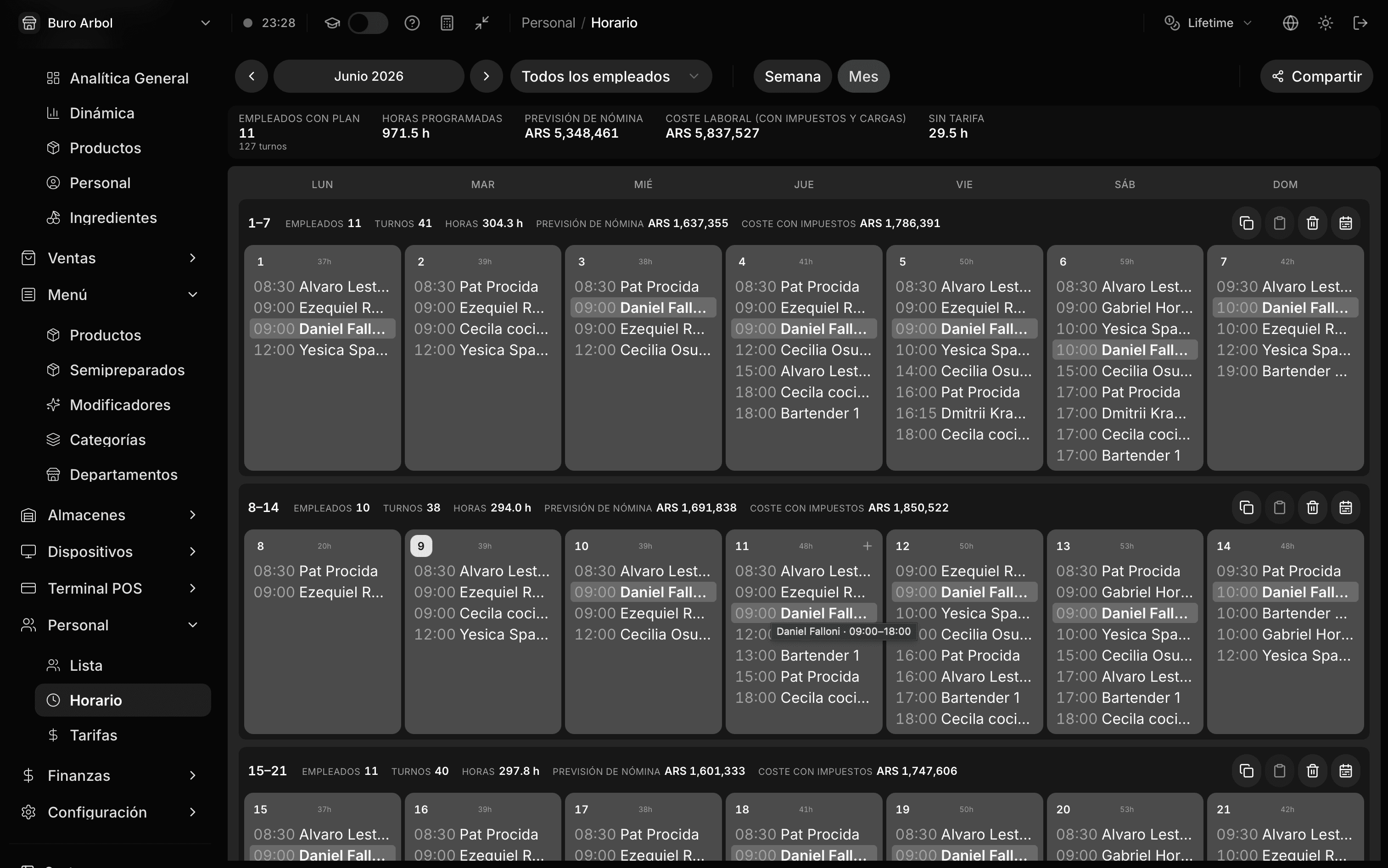This screenshot has height=868, width=1388.
Task: Select the Horario sidebar item
Action: coord(123,701)
